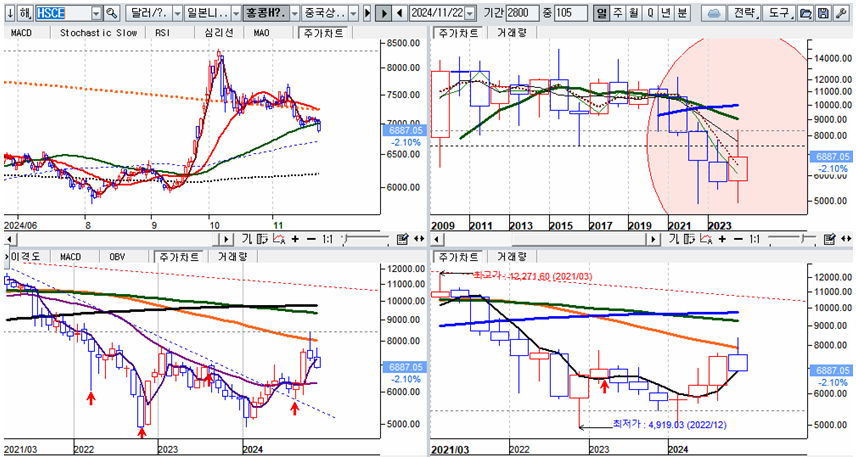The height and width of the screenshot is (457, 856).
Task: Open the dropdown arrow beside 일본니..
Action: coord(236,13)
